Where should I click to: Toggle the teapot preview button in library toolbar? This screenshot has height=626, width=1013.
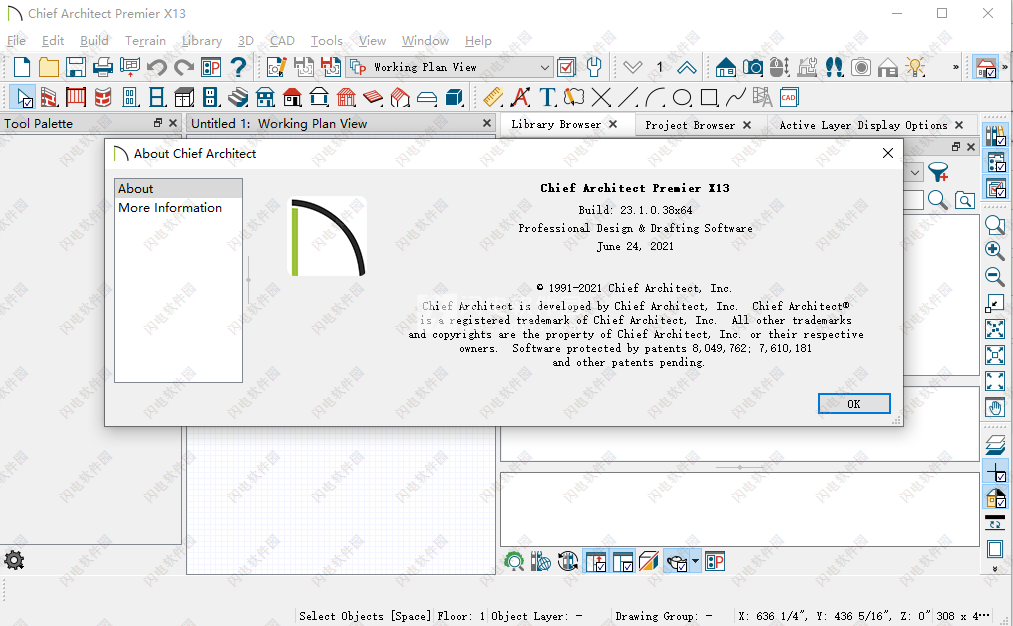click(x=676, y=561)
